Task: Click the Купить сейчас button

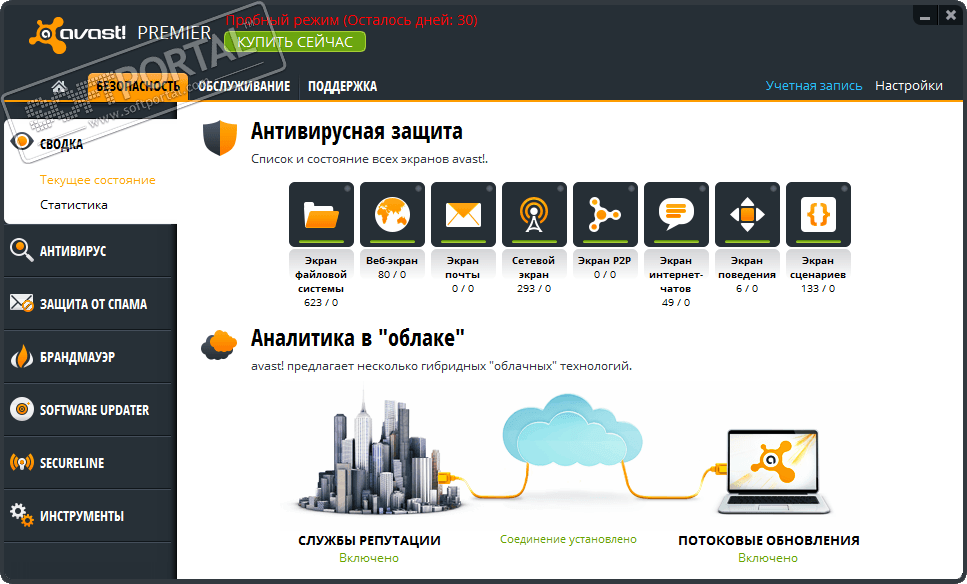Action: [295, 42]
